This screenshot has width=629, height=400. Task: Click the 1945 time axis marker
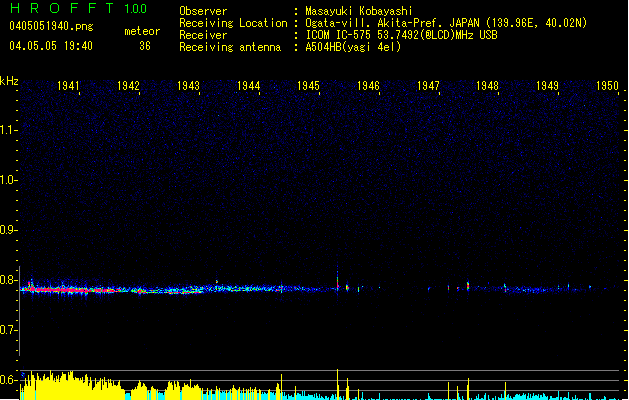pos(308,85)
